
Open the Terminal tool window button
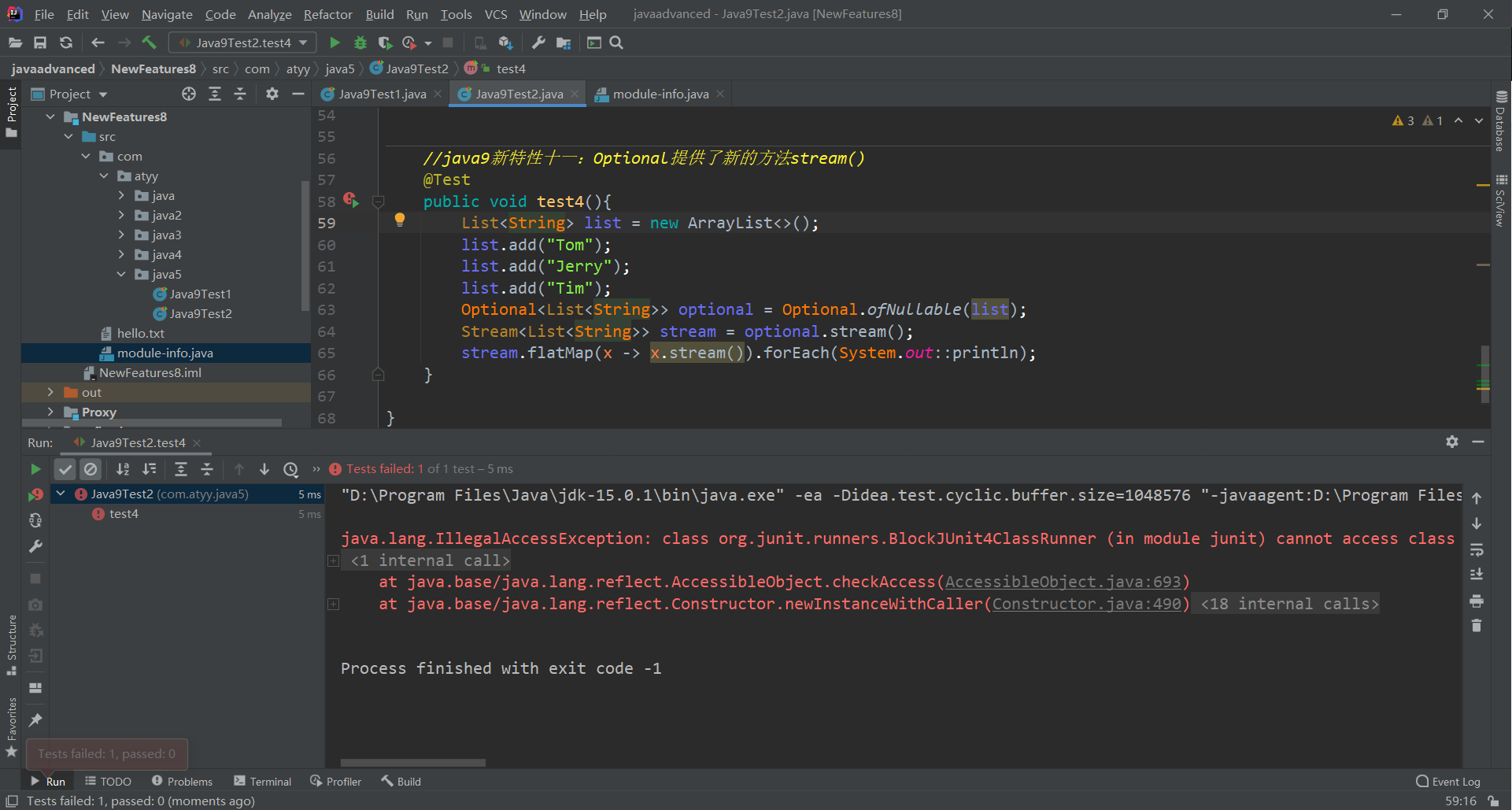coord(263,781)
